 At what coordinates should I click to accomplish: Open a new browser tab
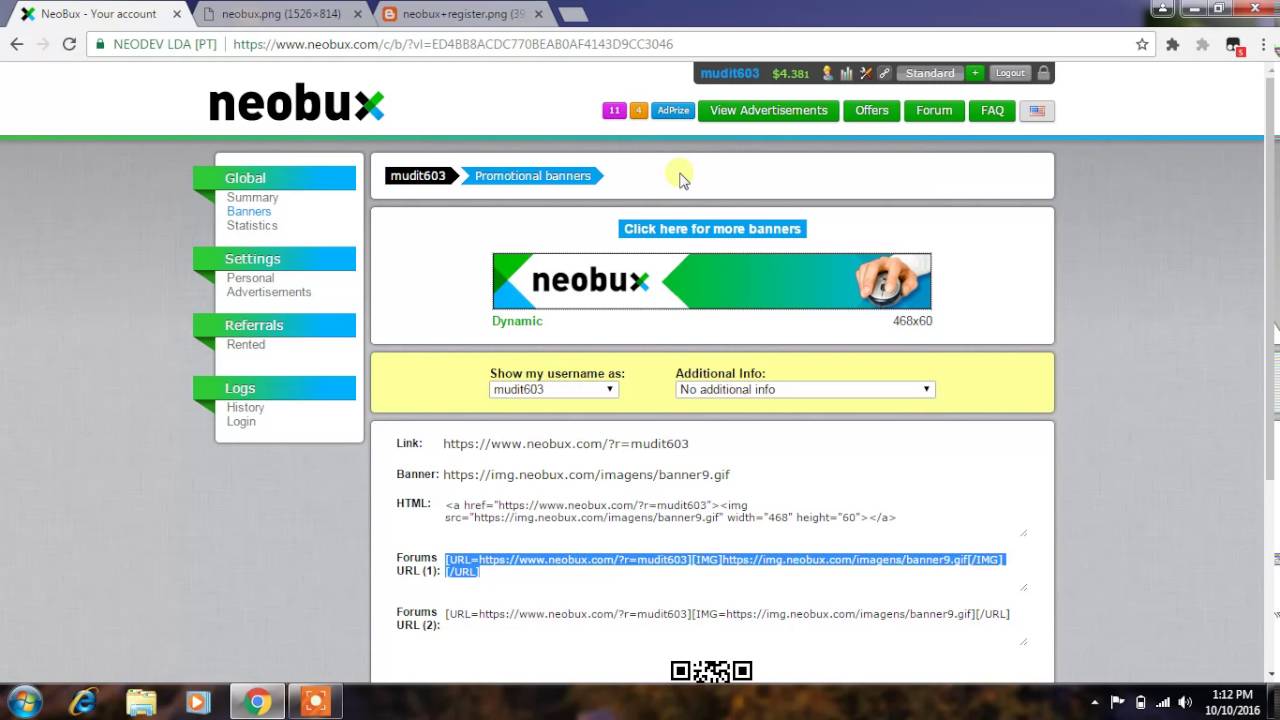[572, 14]
